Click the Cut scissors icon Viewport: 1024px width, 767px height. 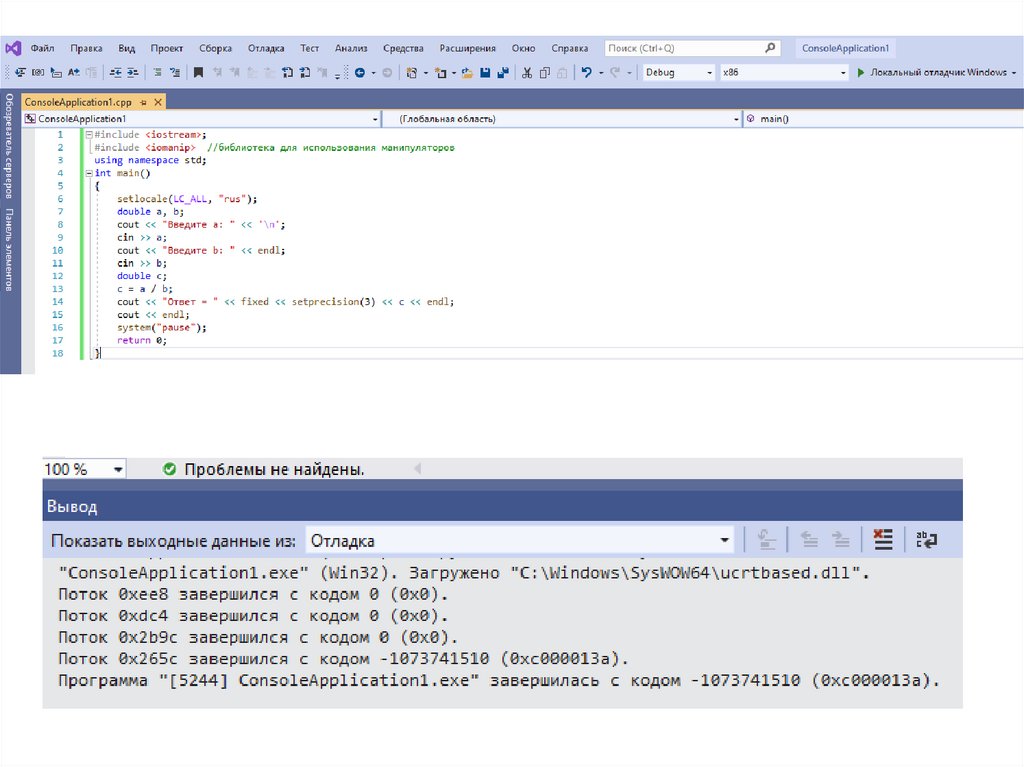[527, 73]
